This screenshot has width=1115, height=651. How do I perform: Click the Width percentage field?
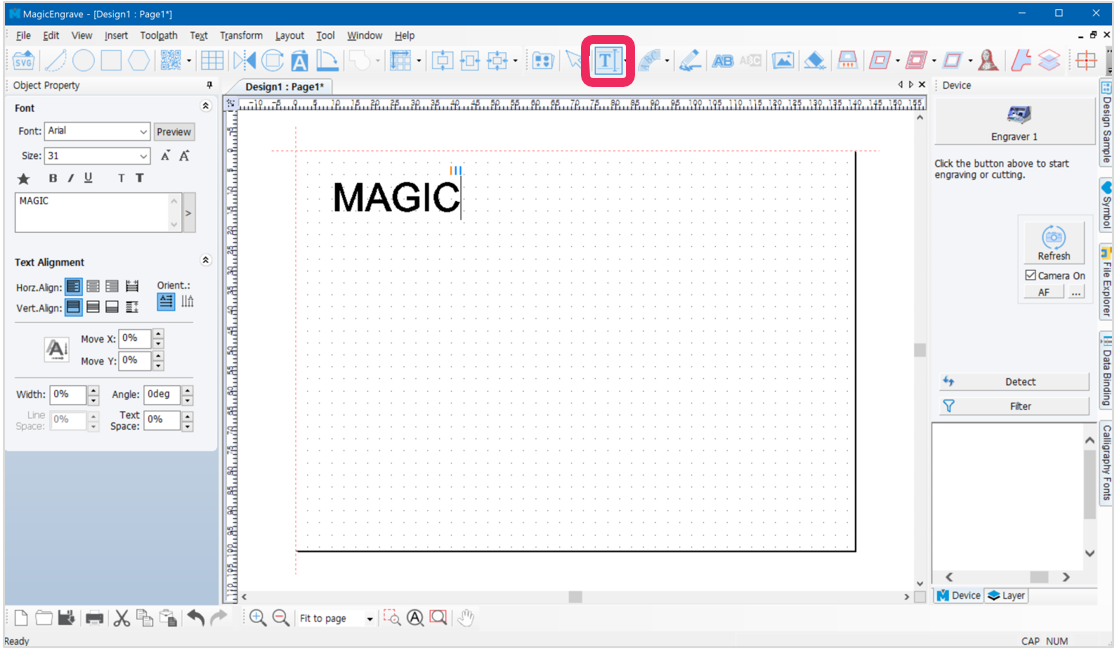pos(68,394)
